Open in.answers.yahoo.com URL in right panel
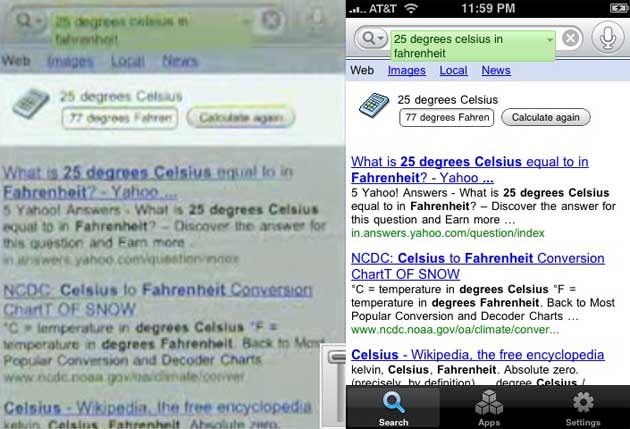630x429 pixels. 448,233
